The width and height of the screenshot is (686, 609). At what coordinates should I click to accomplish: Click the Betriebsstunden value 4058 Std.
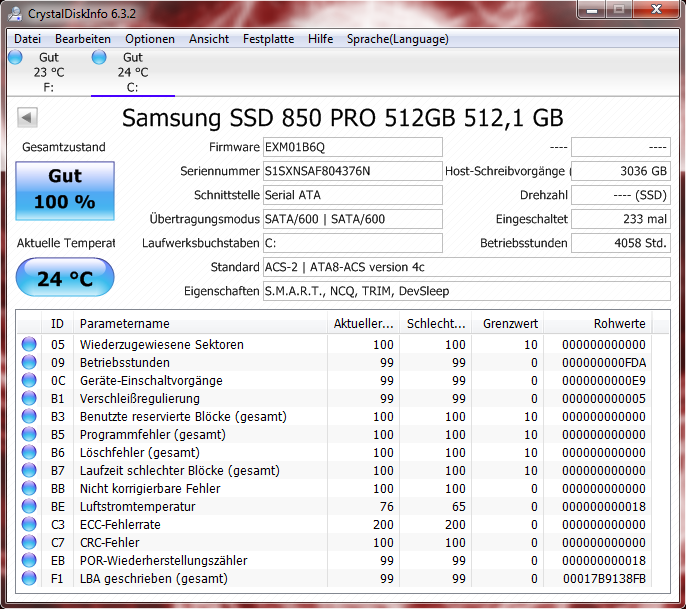point(621,243)
